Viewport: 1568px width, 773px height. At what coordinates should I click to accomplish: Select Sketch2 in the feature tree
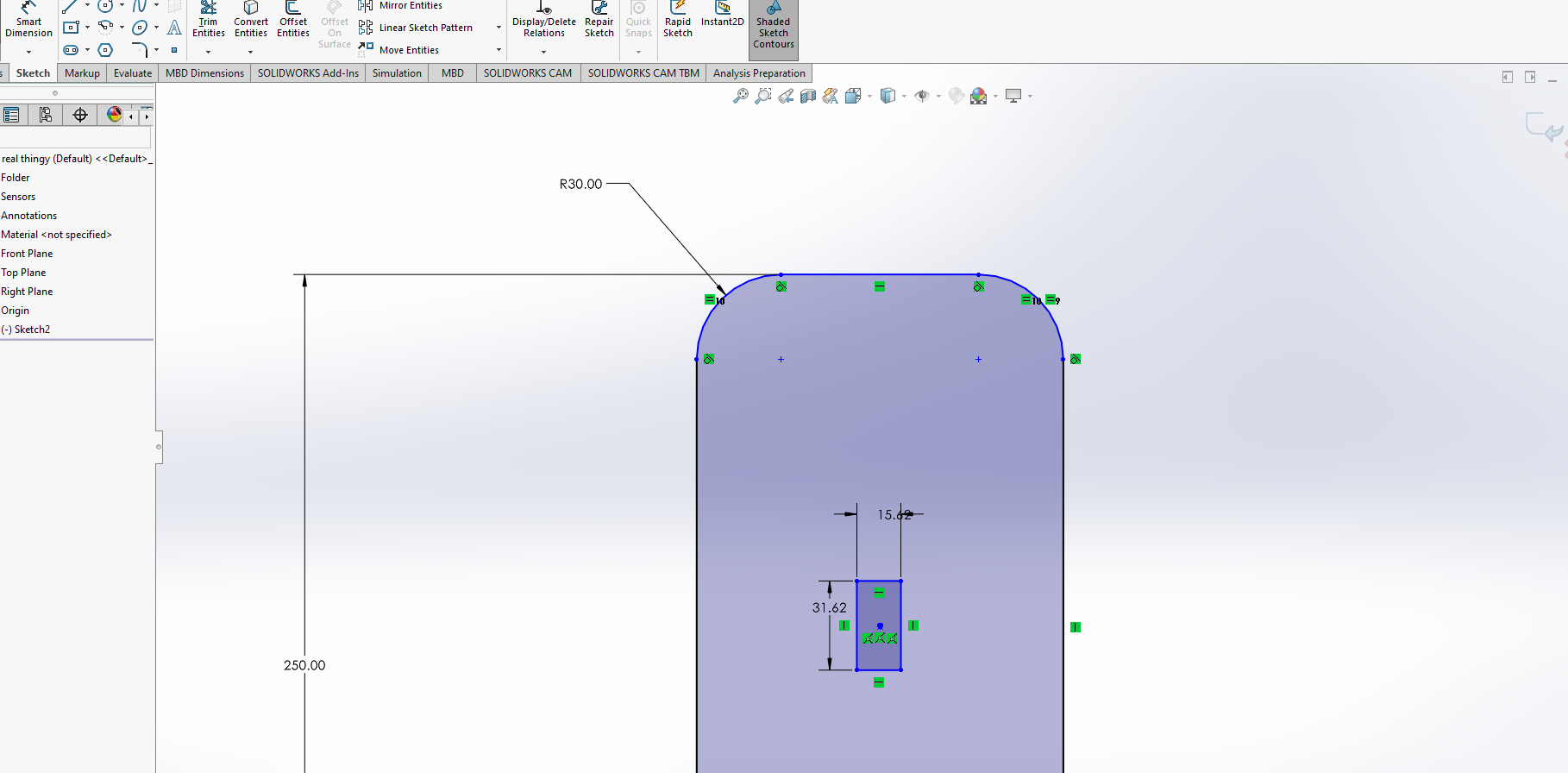32,330
